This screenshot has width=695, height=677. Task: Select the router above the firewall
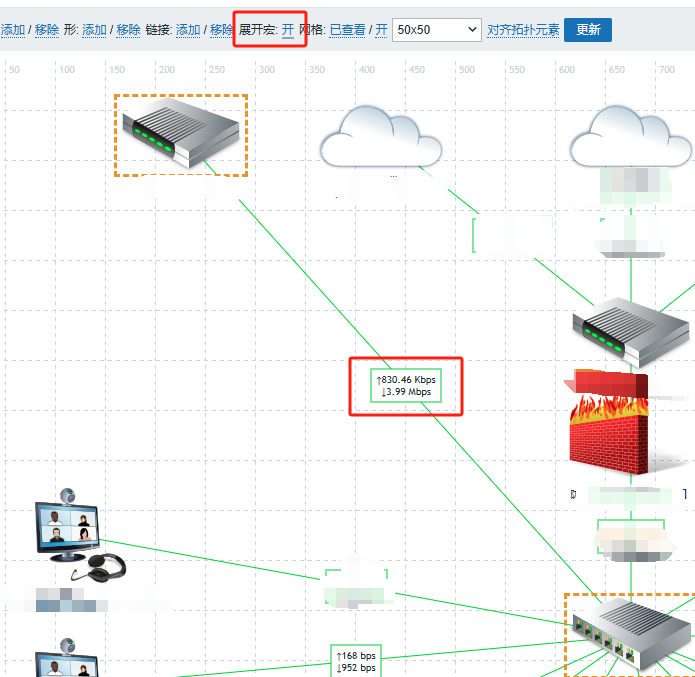click(631, 331)
